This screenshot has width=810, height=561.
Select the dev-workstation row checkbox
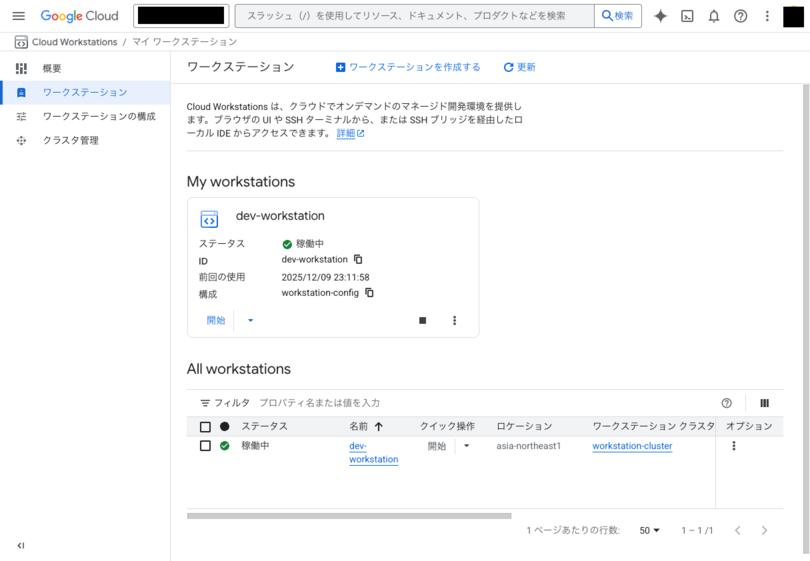205,446
